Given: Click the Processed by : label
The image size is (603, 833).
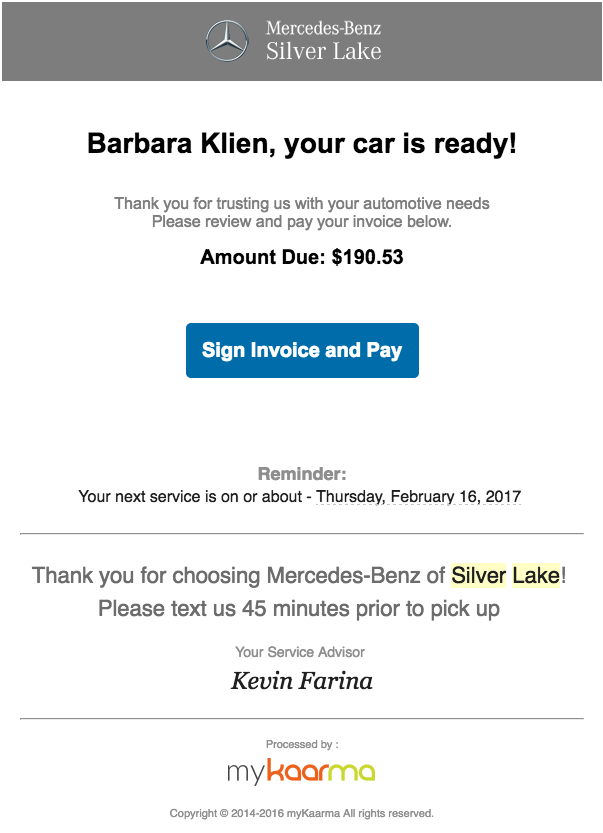Looking at the screenshot, I should pos(302,744).
